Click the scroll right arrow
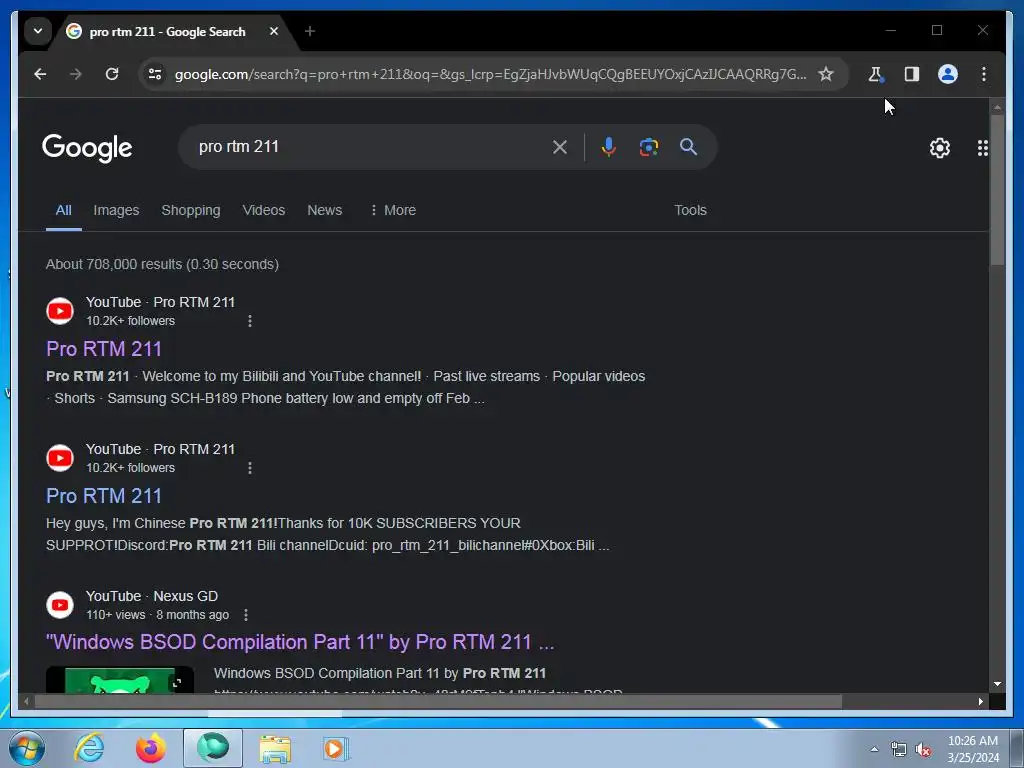Image resolution: width=1024 pixels, height=768 pixels. [980, 701]
